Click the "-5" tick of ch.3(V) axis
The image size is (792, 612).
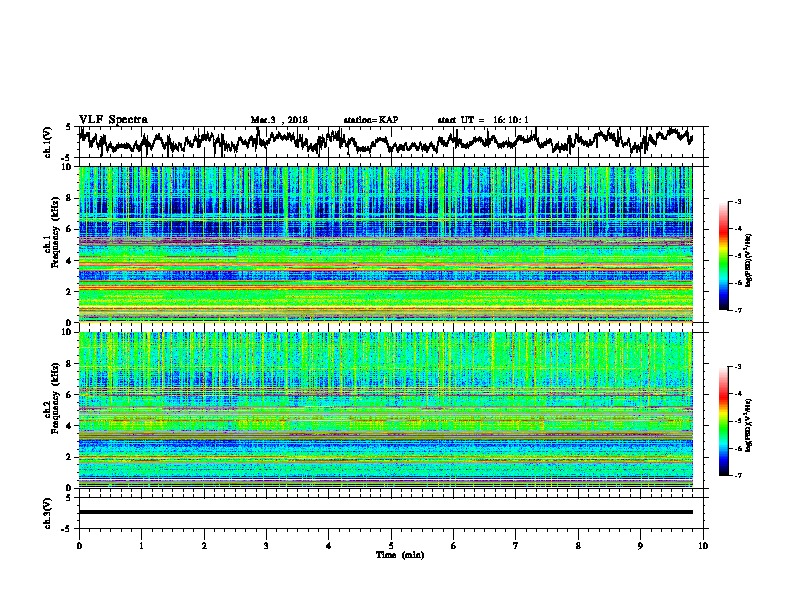pyautogui.click(x=67, y=529)
